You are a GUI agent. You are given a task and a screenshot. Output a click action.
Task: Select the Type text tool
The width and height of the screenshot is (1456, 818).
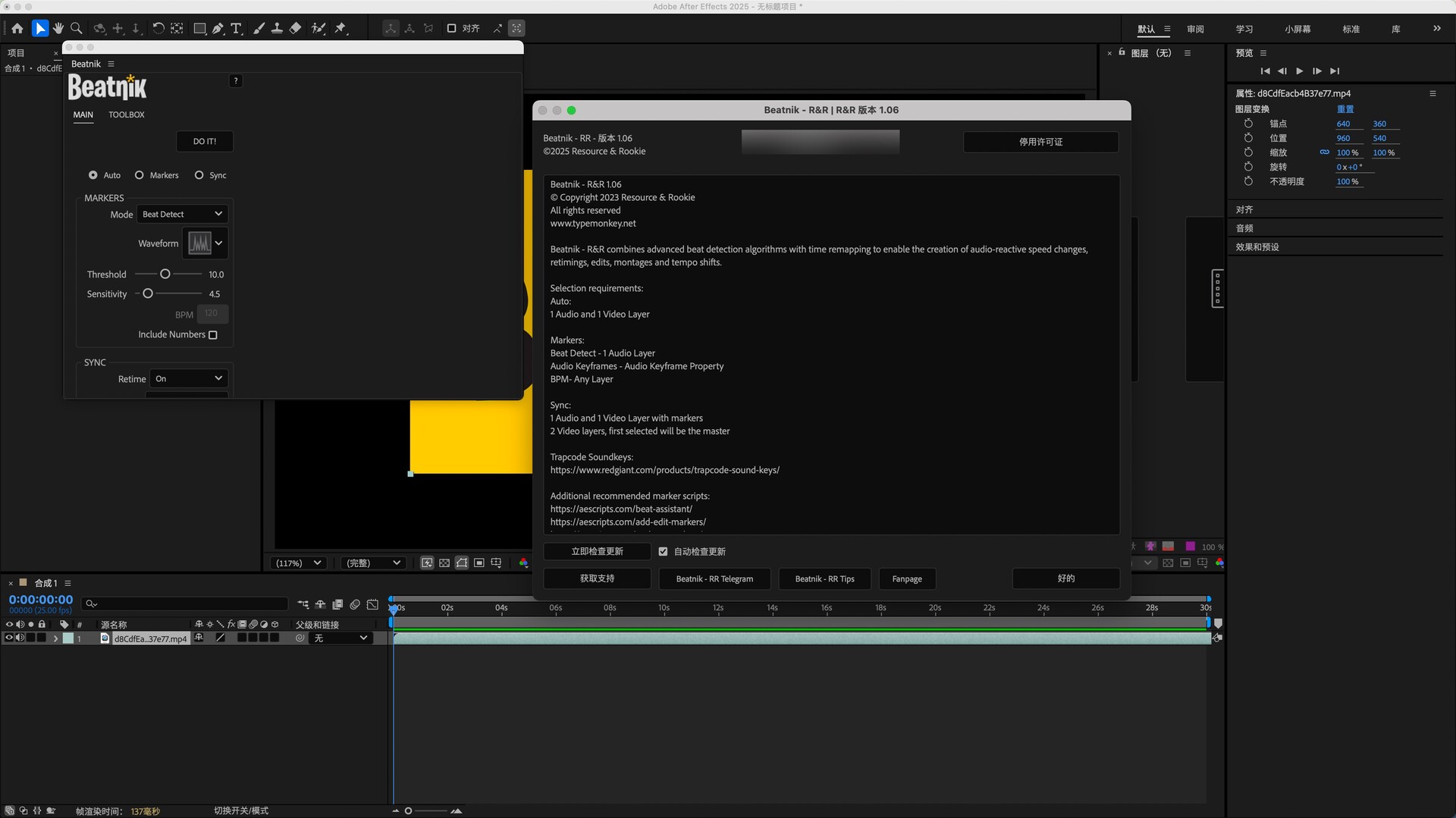(237, 29)
